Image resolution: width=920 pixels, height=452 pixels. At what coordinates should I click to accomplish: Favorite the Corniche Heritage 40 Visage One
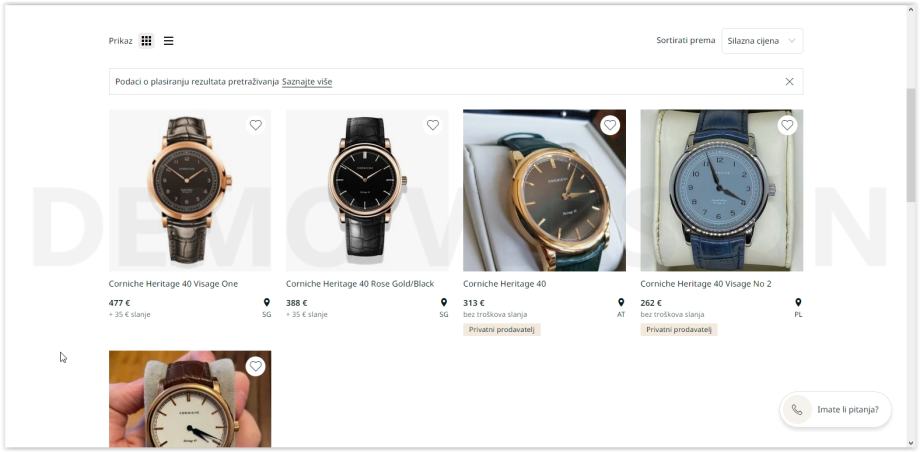click(256, 125)
